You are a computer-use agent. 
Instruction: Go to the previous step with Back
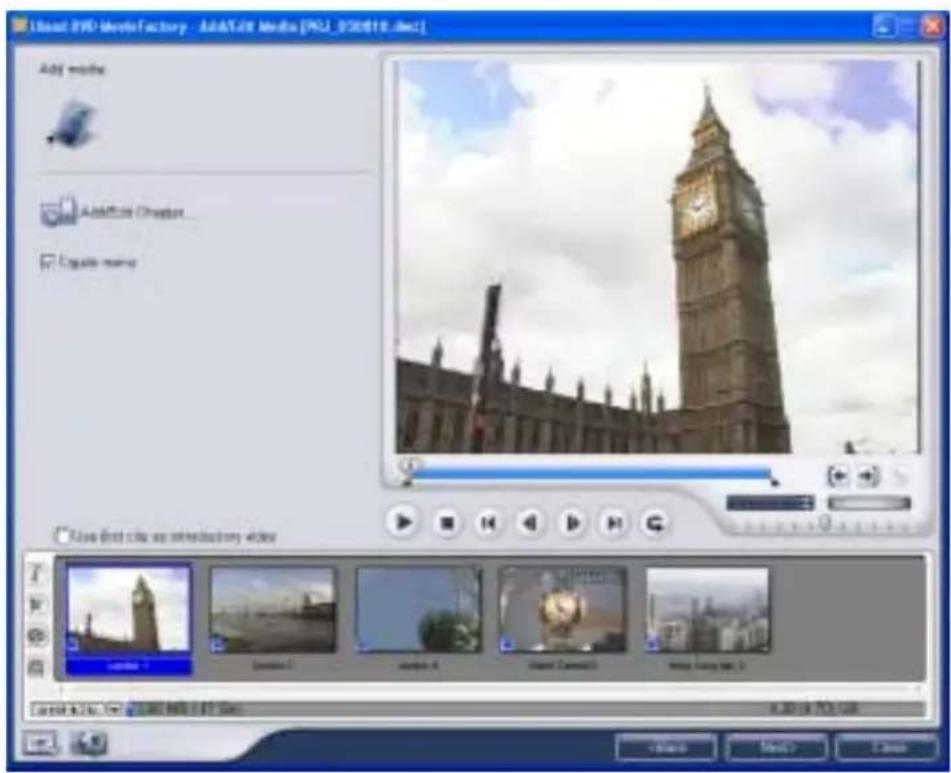(667, 748)
